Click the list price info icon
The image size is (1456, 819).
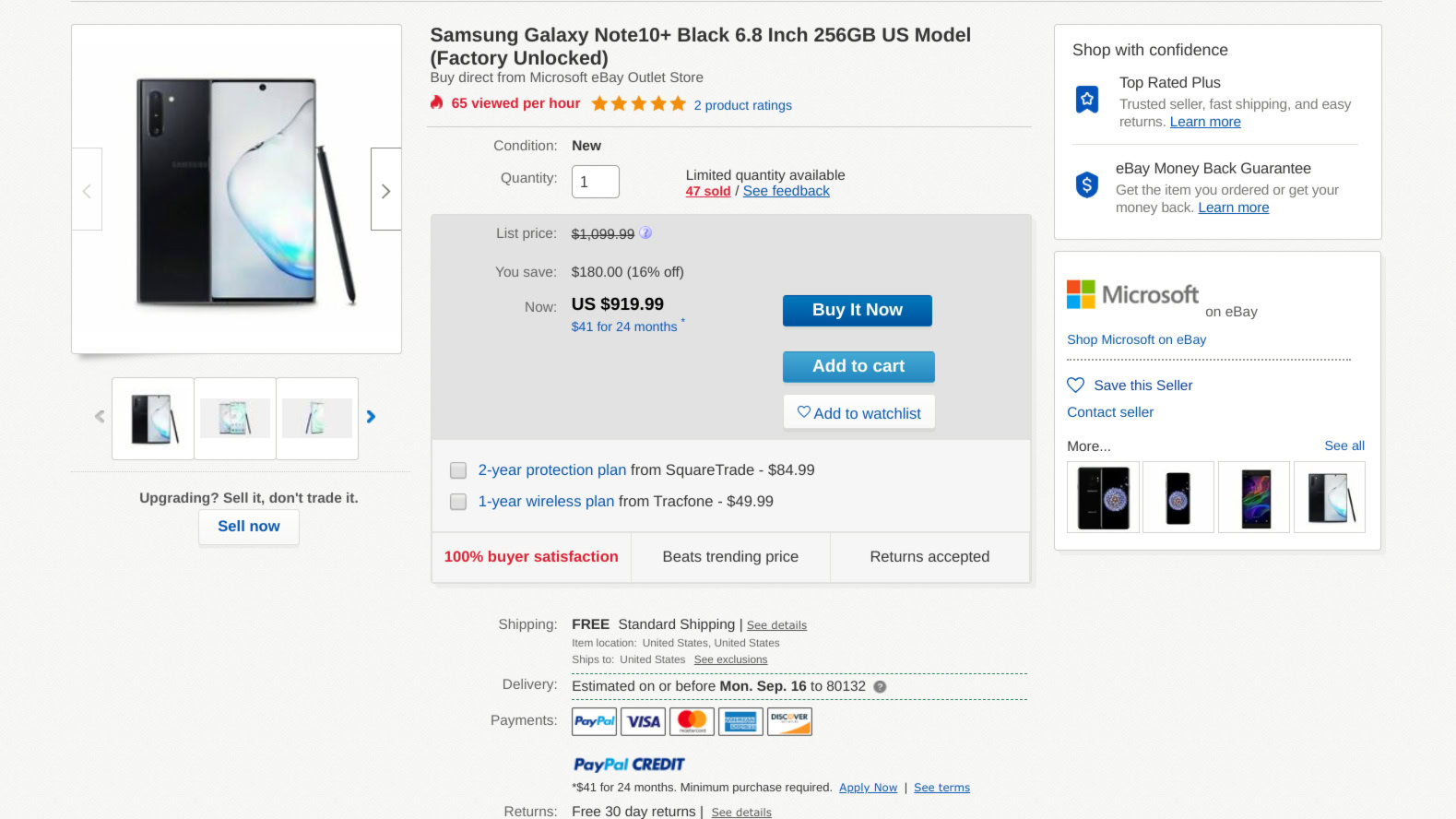645,233
